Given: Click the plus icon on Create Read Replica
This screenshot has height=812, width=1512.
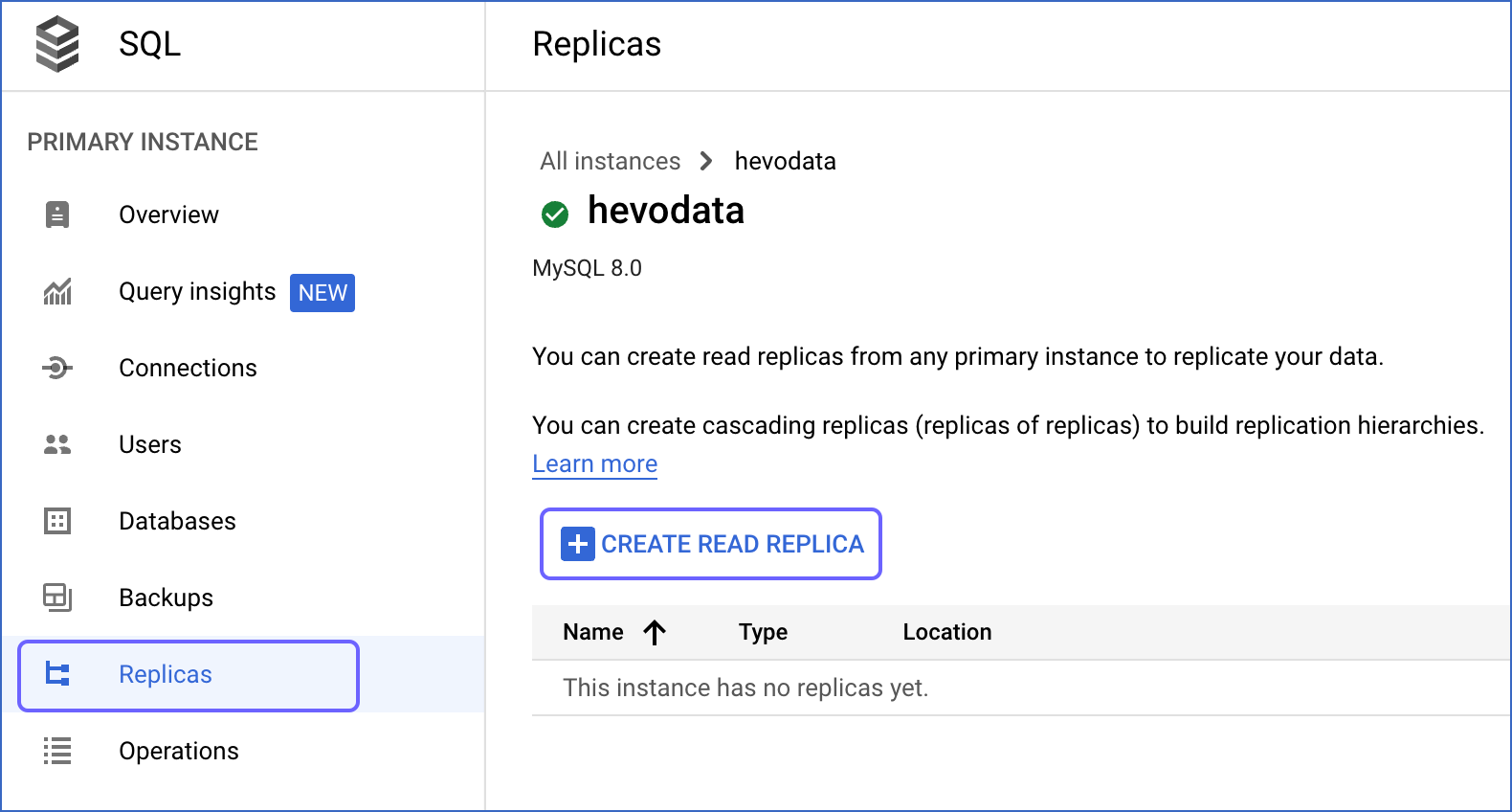Looking at the screenshot, I should (578, 544).
